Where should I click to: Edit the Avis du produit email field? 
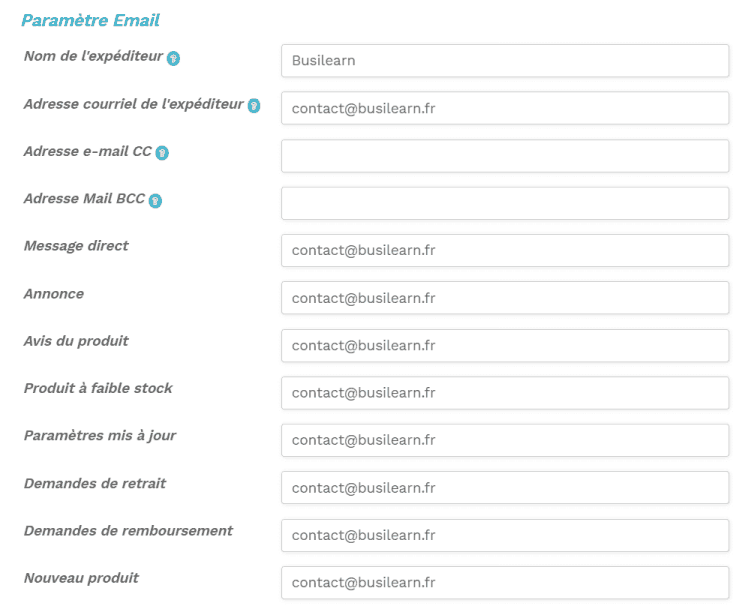point(505,345)
